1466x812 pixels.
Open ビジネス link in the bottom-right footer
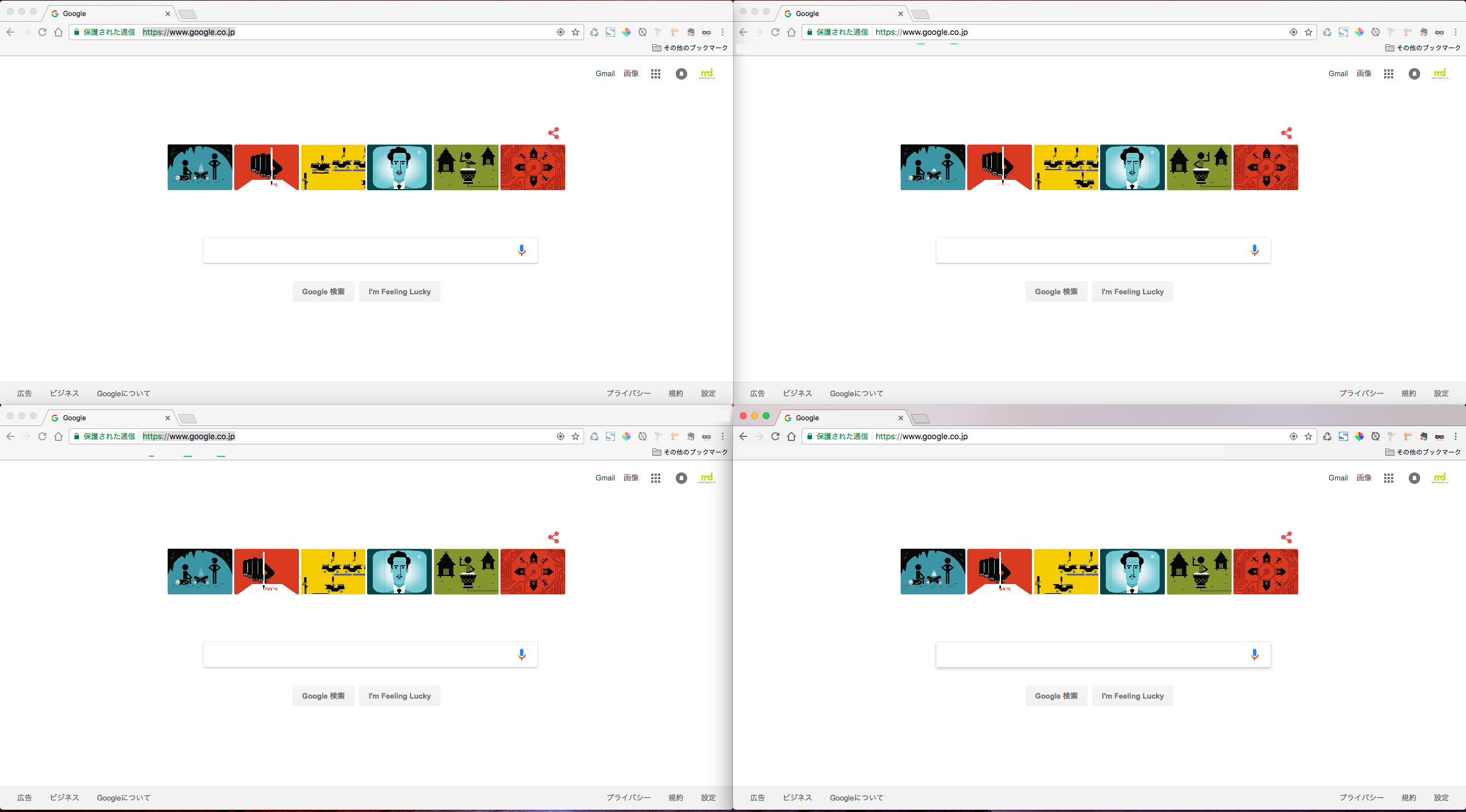(797, 798)
